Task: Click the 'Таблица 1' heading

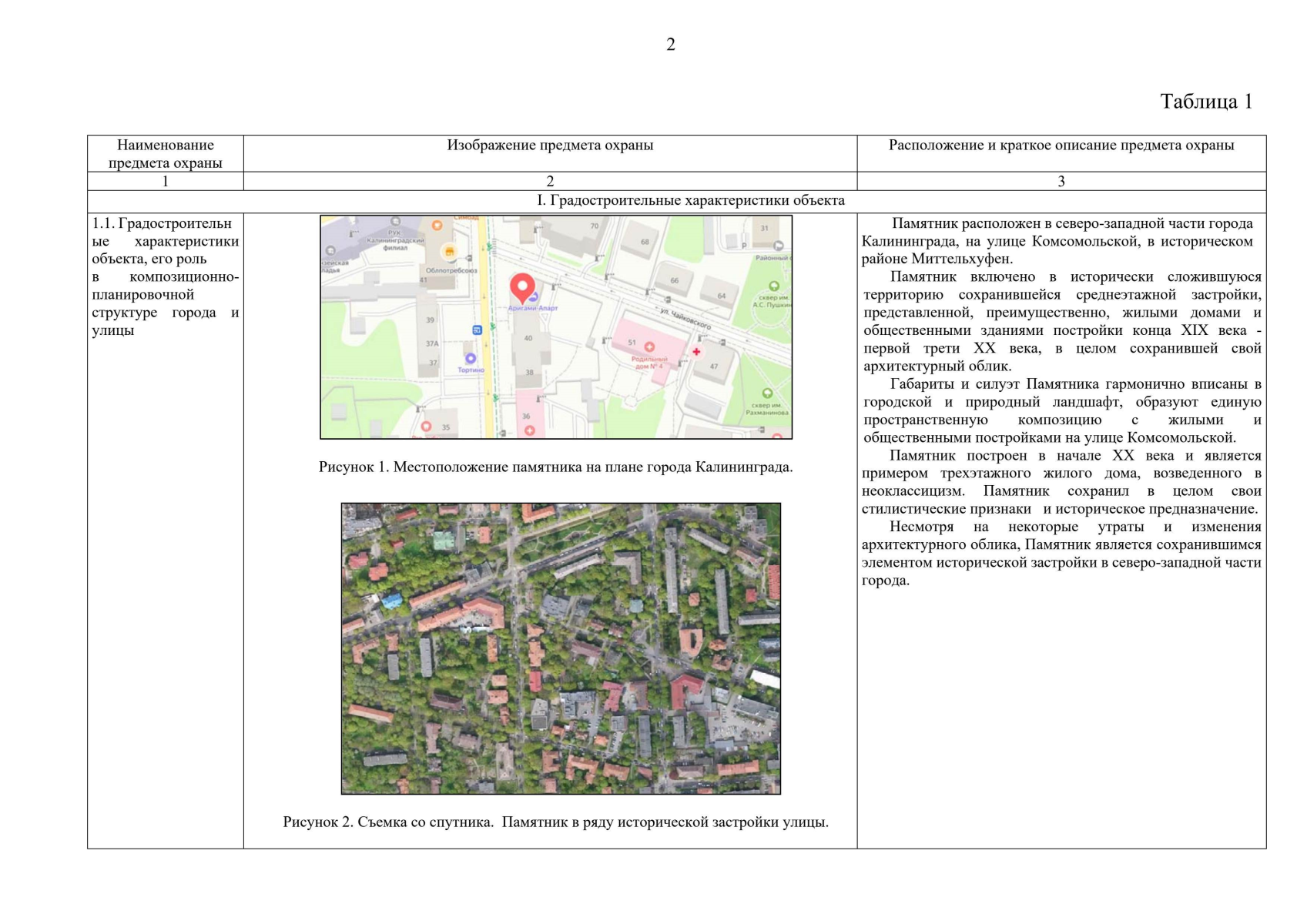Action: click(1206, 102)
